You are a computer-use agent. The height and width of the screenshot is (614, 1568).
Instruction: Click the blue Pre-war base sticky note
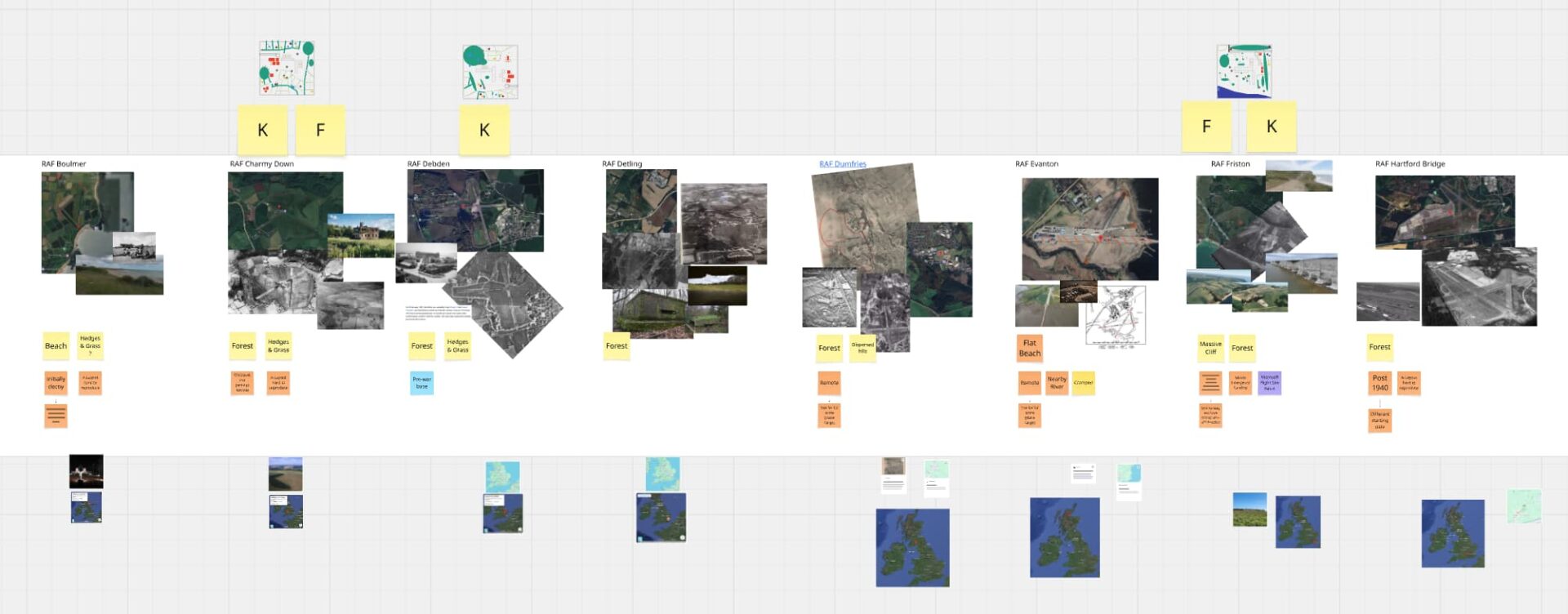coord(421,383)
